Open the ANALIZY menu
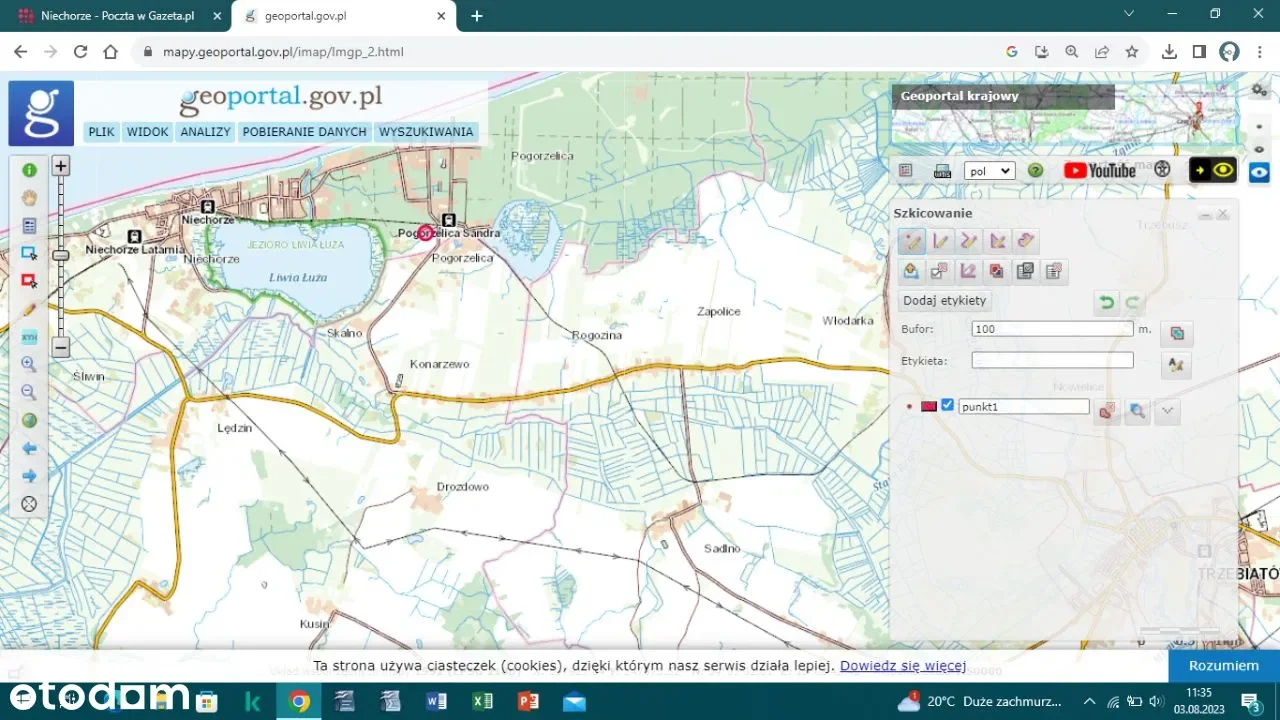 click(205, 132)
